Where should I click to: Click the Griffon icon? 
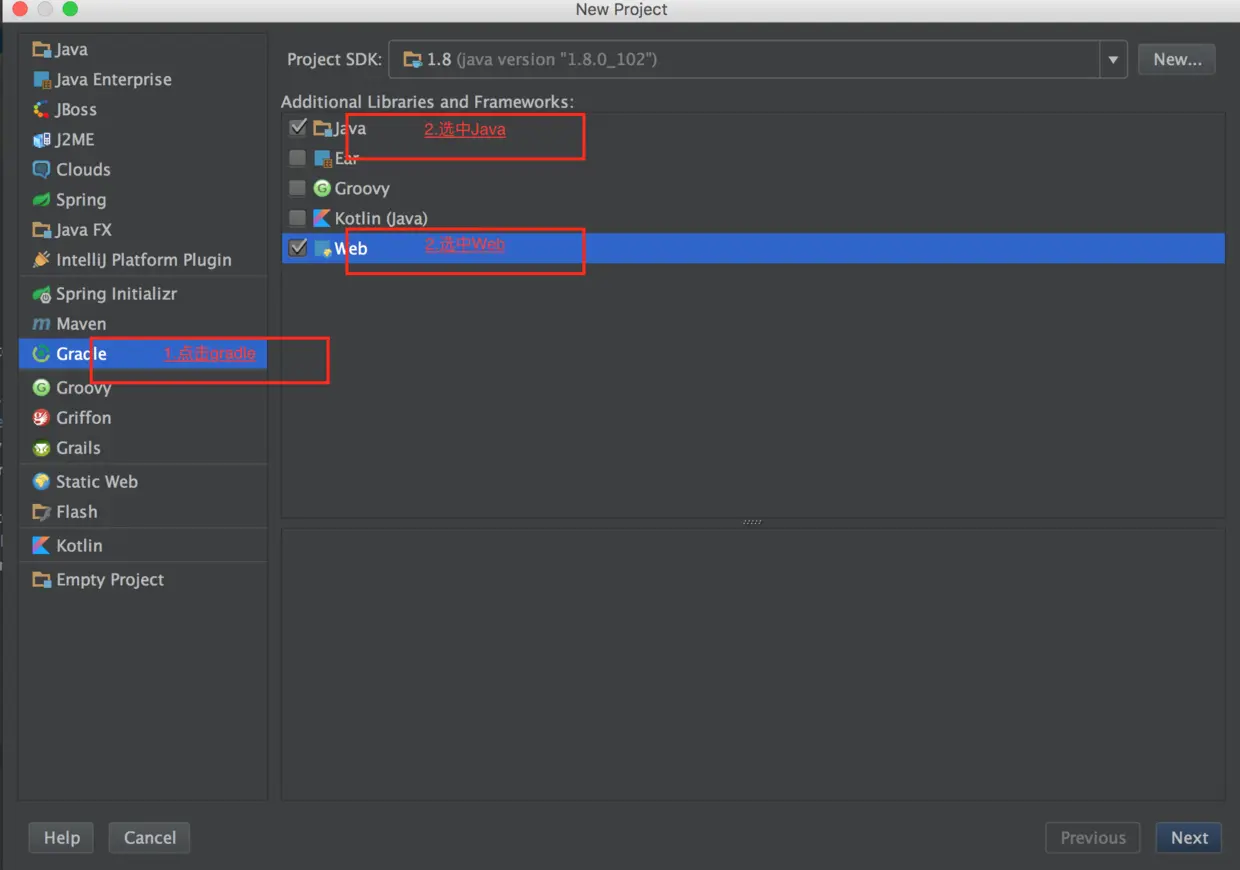41,418
